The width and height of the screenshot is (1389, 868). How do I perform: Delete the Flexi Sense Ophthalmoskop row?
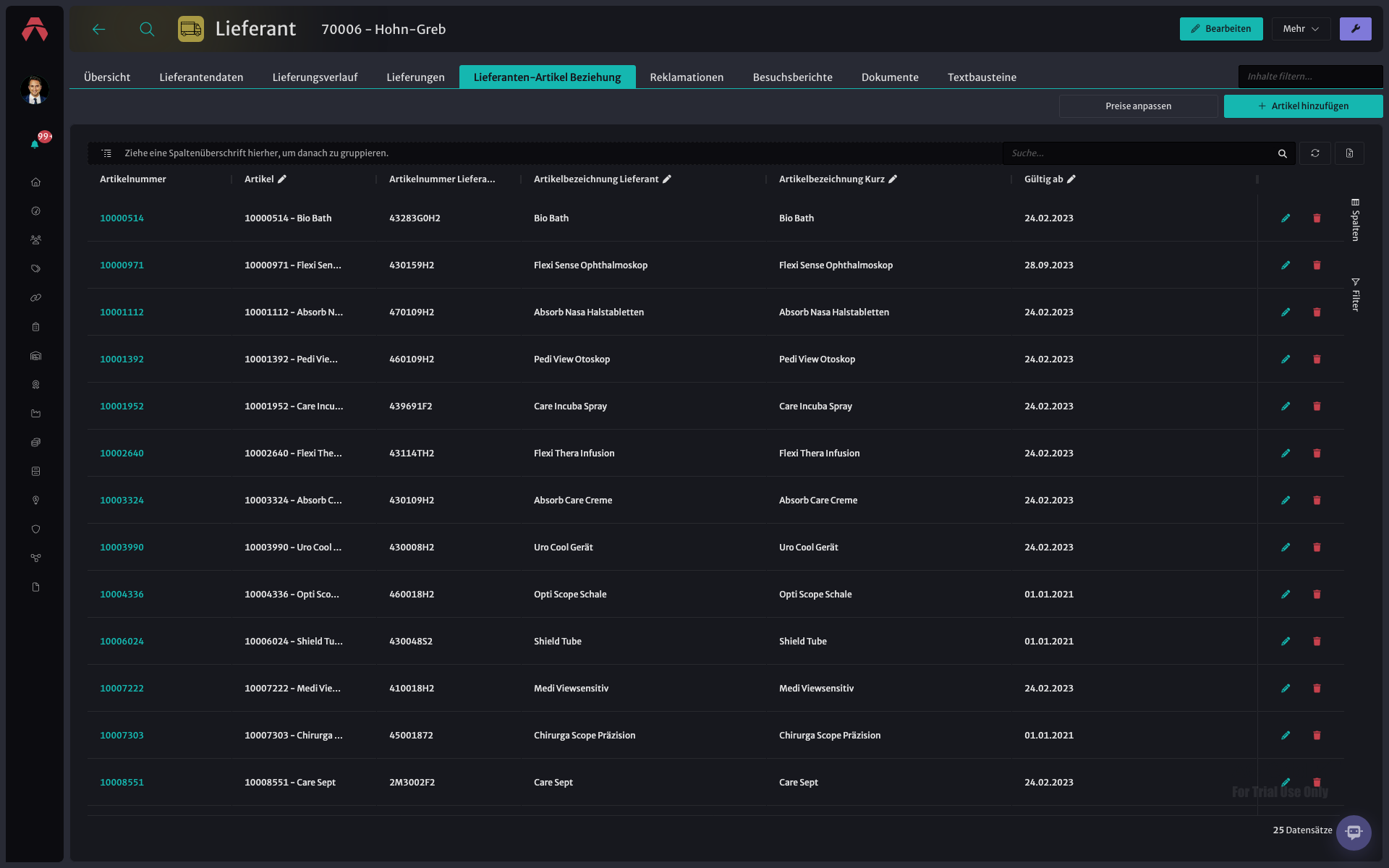click(x=1317, y=265)
